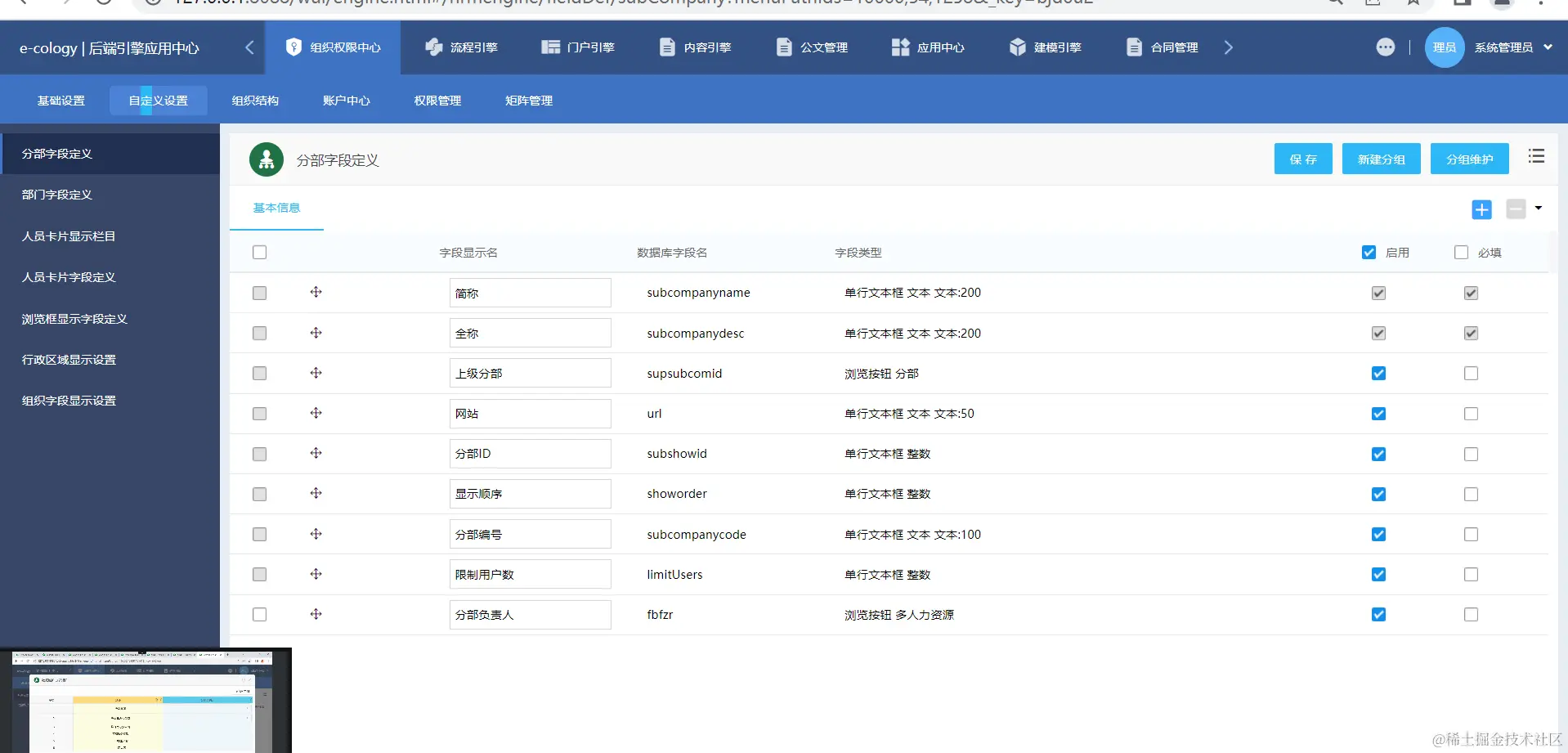Image resolution: width=1568 pixels, height=753 pixels.
Task: Grab the move handle for 显示顺序 row
Action: [x=316, y=493]
